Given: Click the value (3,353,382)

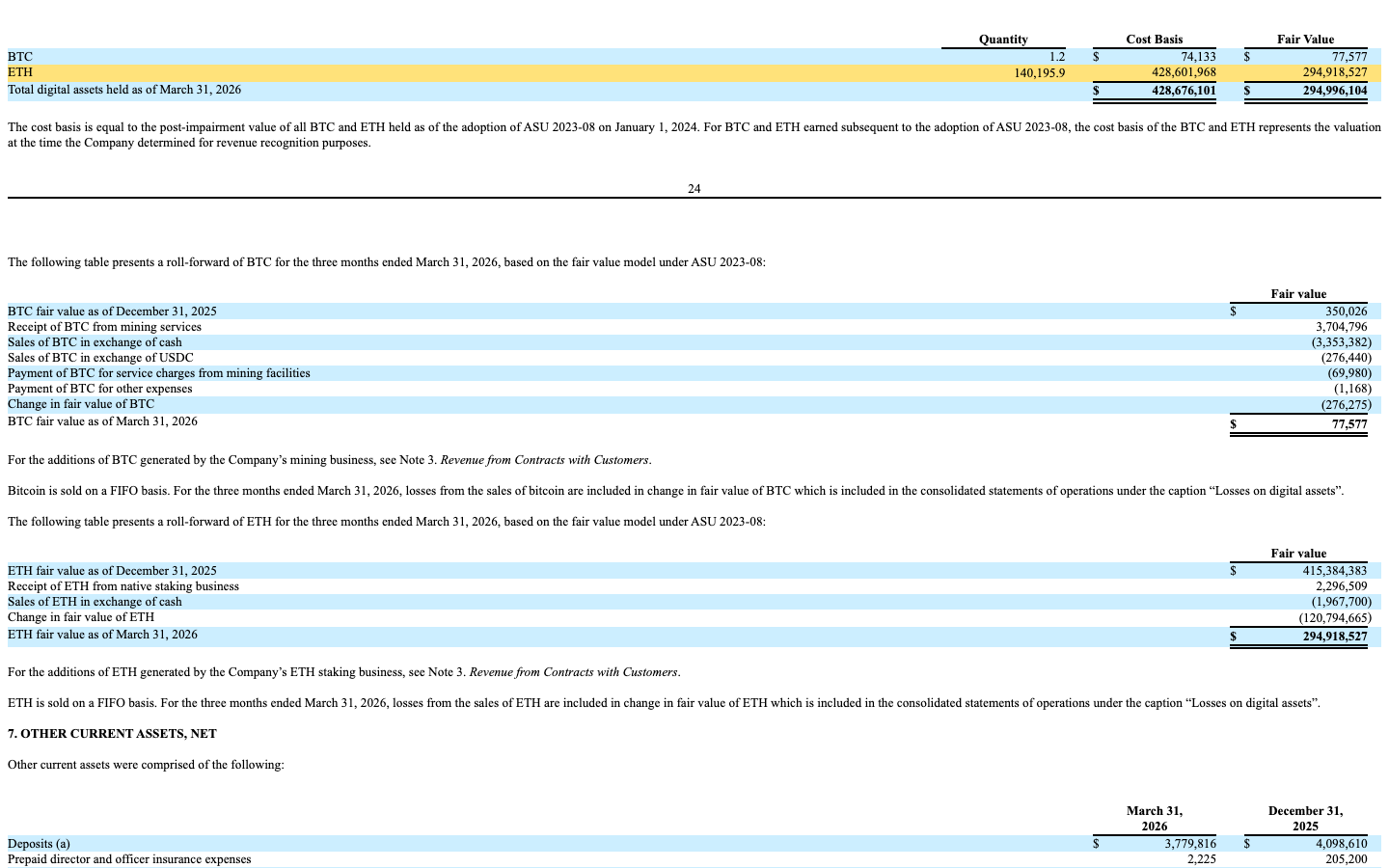Looking at the screenshot, I should click(1342, 342).
